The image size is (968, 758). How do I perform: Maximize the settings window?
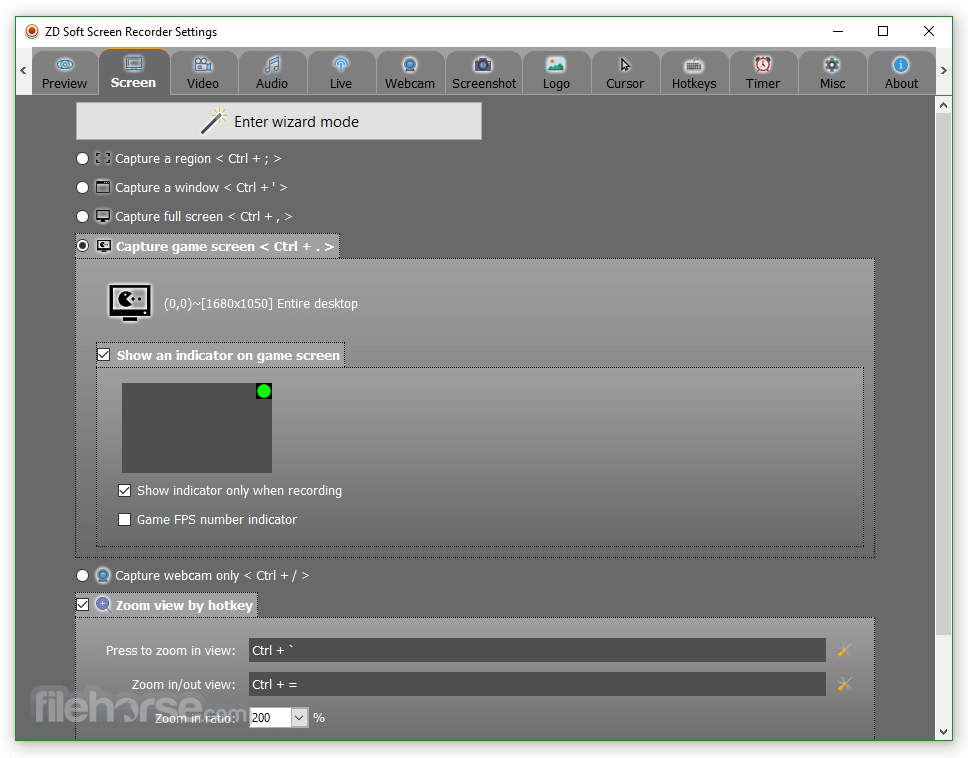coord(883,31)
